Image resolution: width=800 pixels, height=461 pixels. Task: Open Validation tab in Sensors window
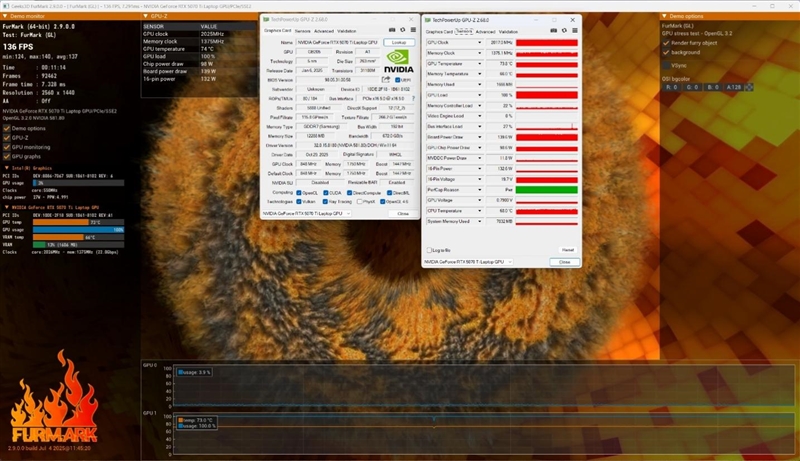tap(511, 31)
